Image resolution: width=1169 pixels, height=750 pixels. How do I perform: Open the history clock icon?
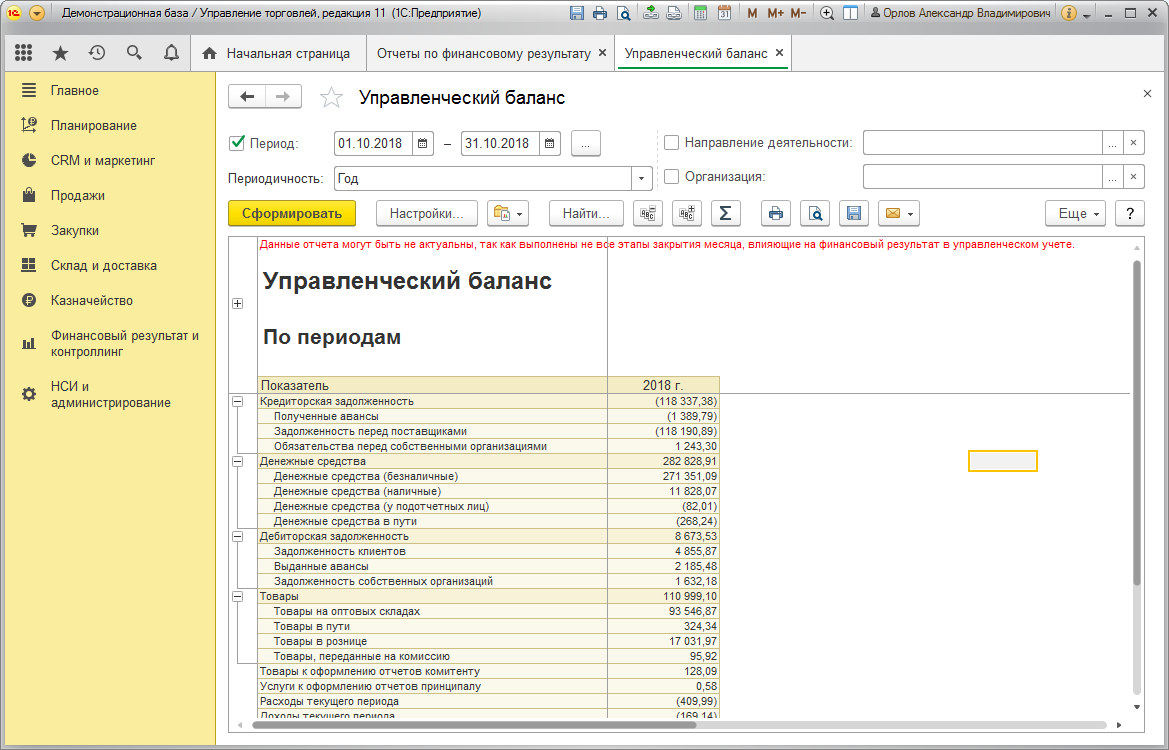coord(97,53)
